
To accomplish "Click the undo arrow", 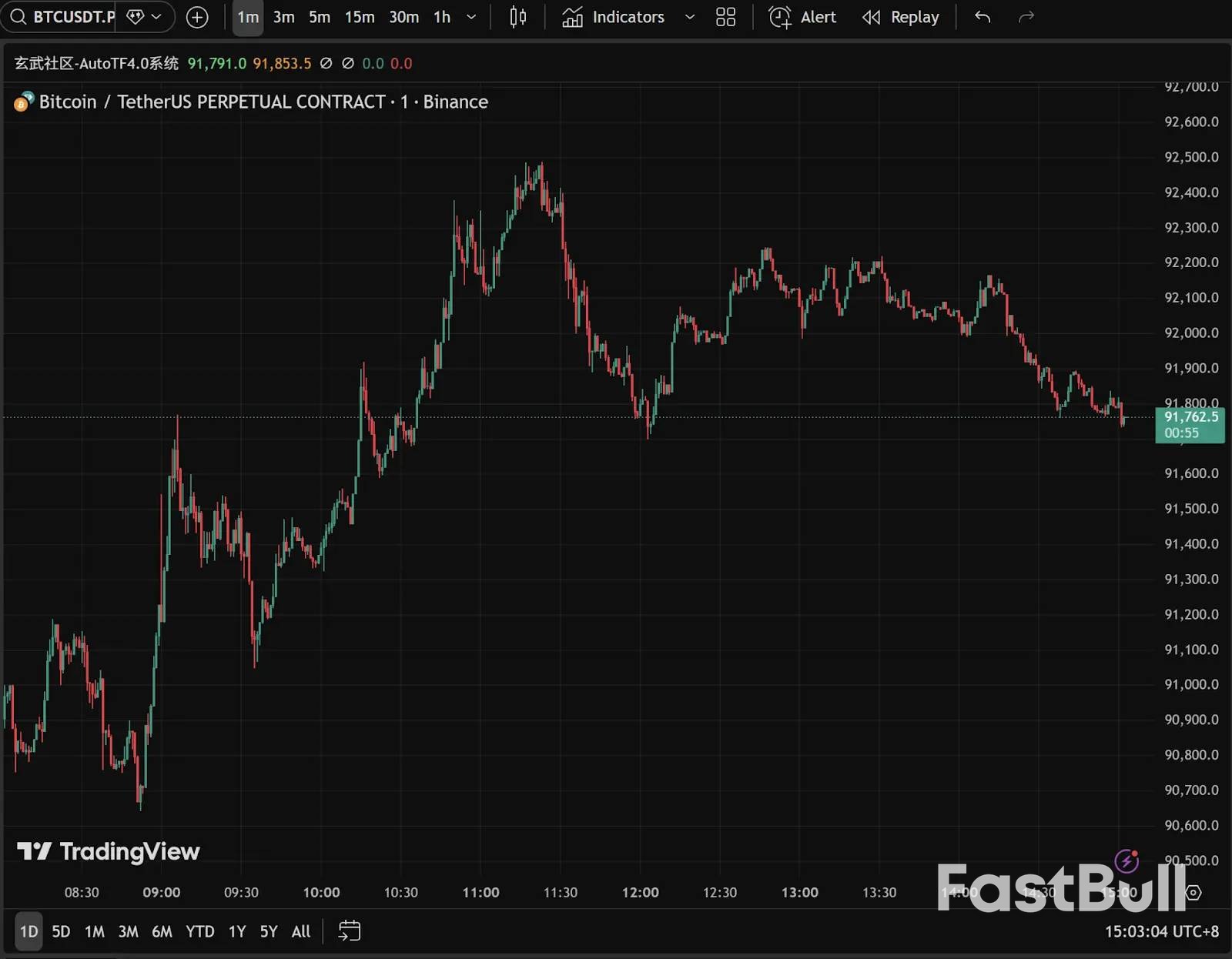I will pos(983,17).
